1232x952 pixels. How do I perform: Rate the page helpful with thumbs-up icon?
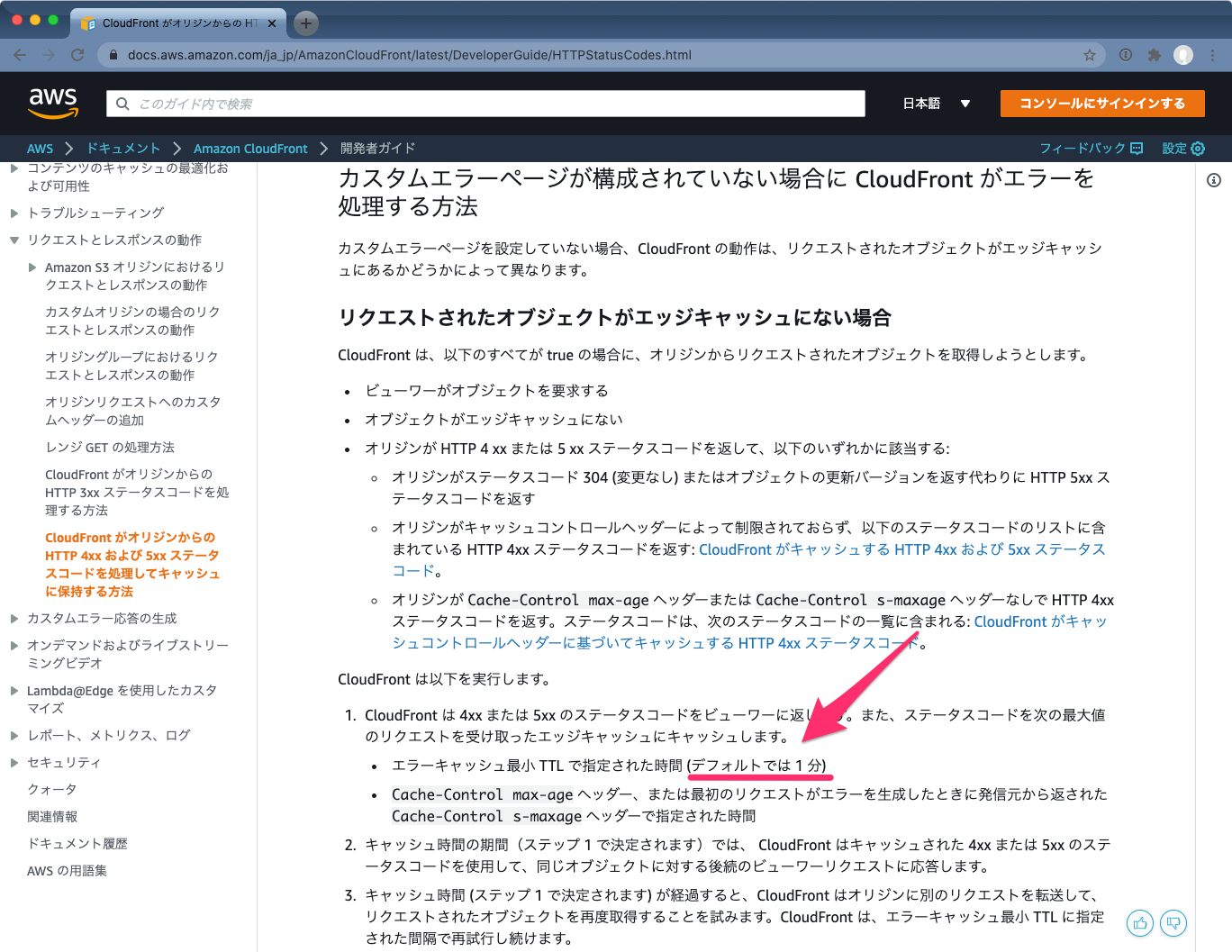[x=1139, y=923]
